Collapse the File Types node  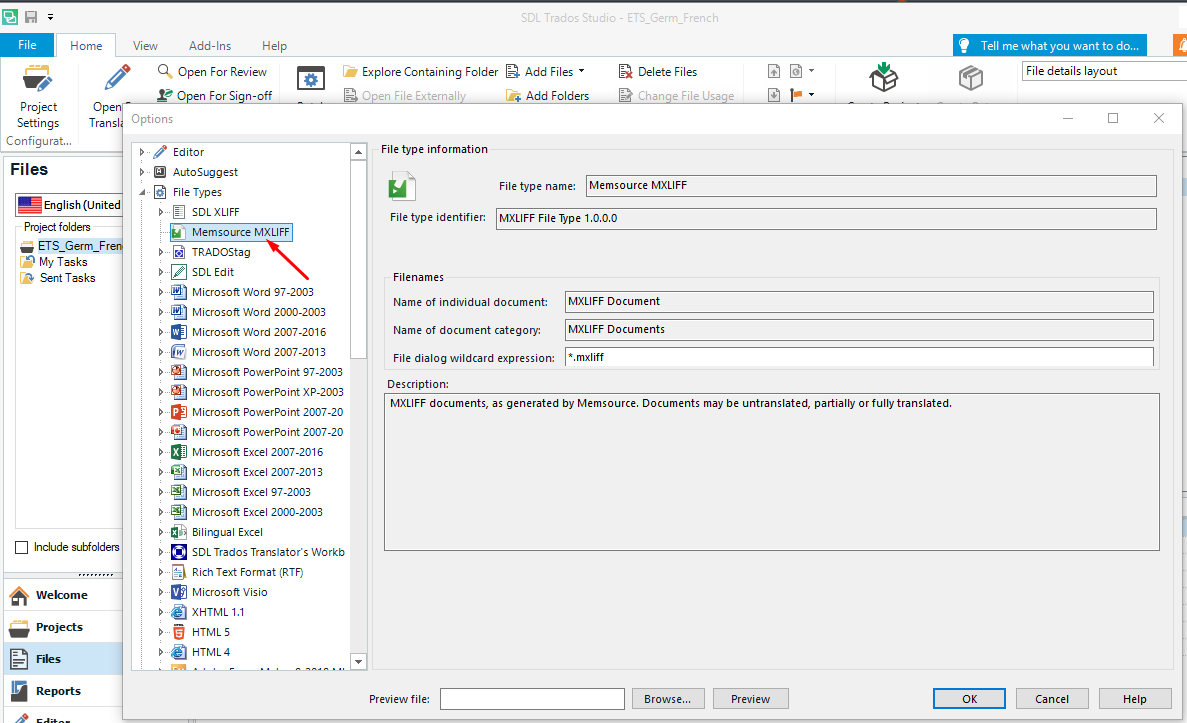142,192
